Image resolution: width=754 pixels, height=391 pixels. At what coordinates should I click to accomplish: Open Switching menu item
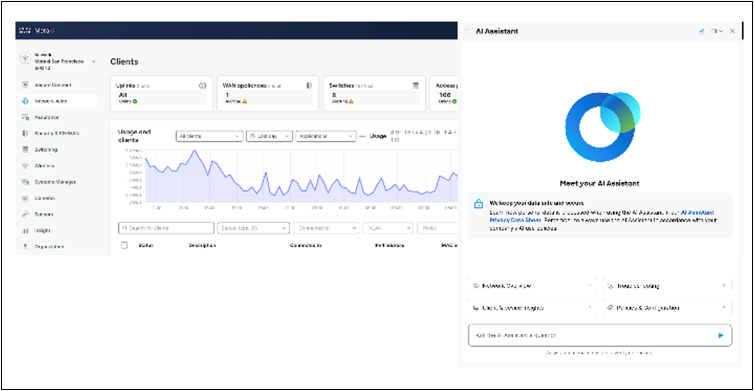(58, 150)
